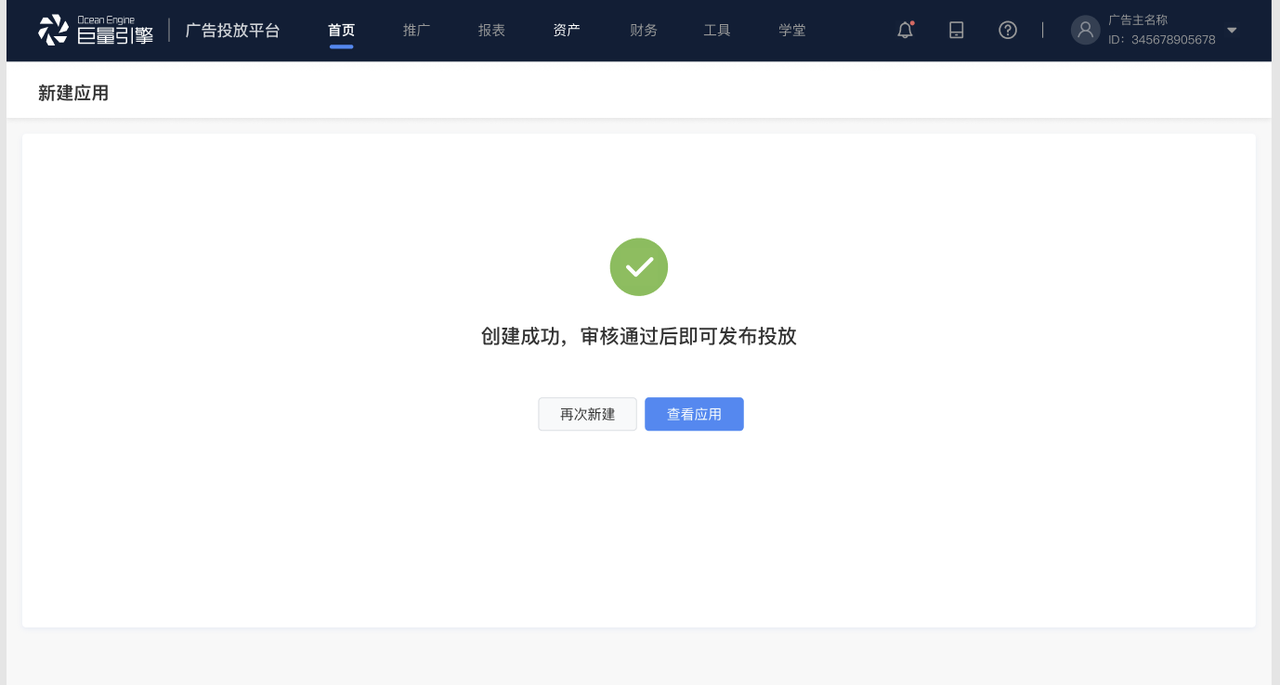
Task: Navigate to 资产 in the top menu
Action: point(566,30)
